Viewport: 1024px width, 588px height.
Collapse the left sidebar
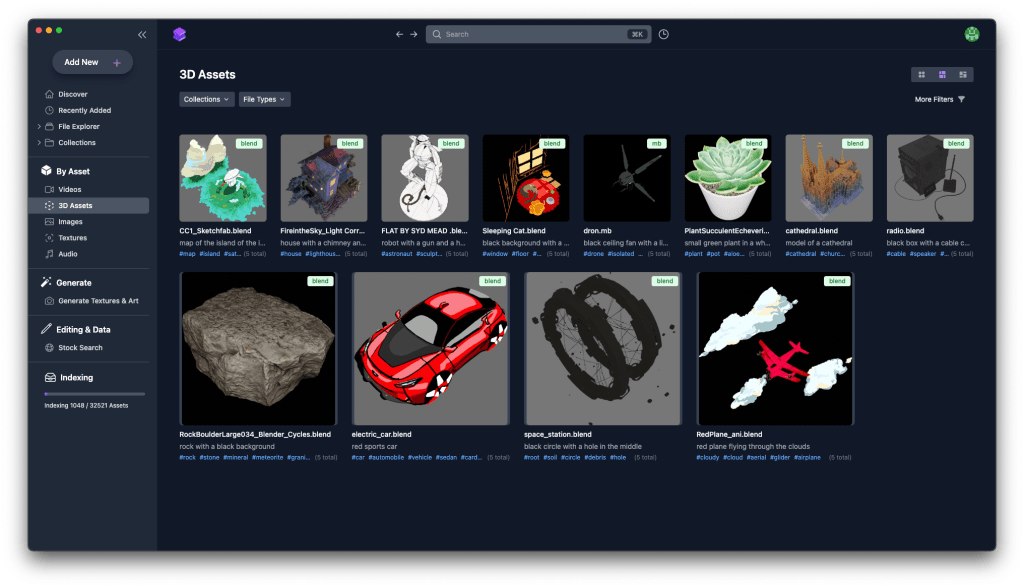(141, 33)
